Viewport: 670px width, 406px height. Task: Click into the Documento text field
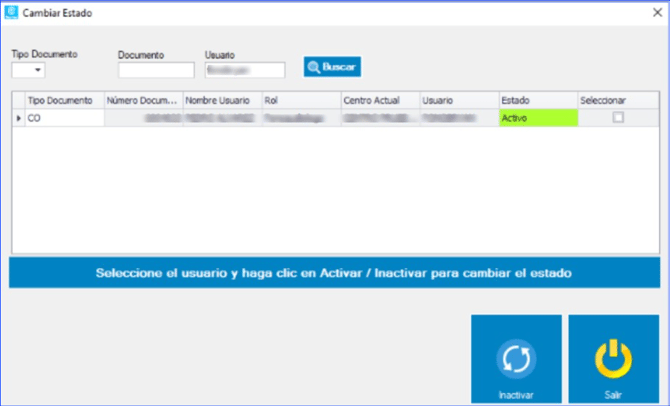tap(156, 71)
